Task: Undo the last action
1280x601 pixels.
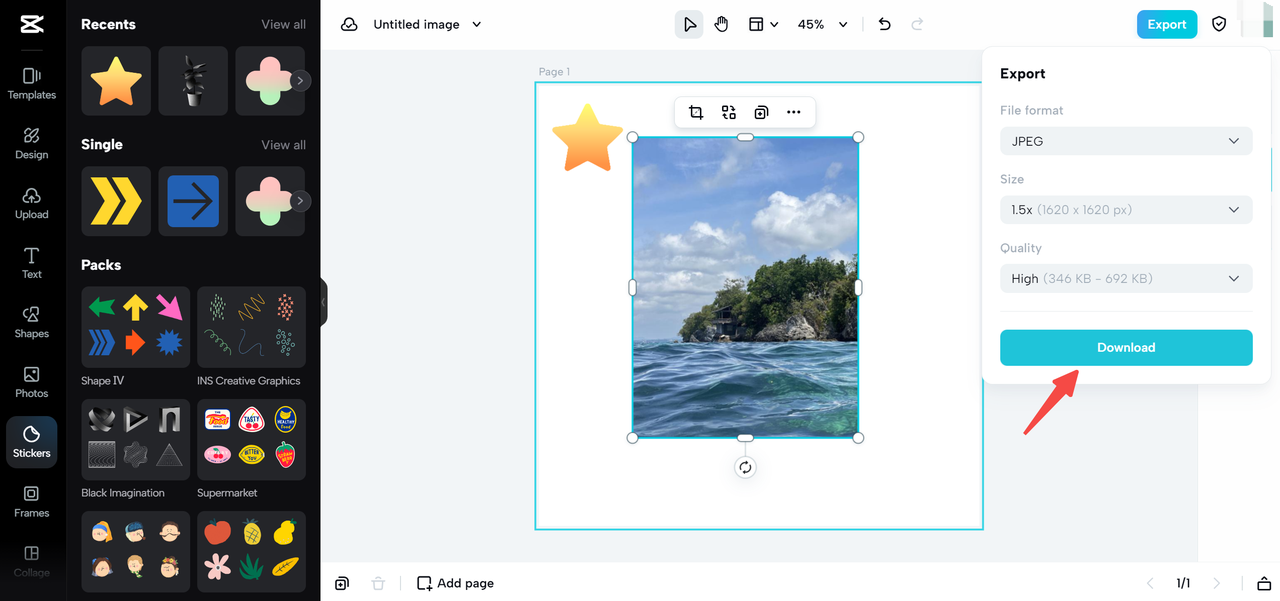Action: tap(884, 24)
